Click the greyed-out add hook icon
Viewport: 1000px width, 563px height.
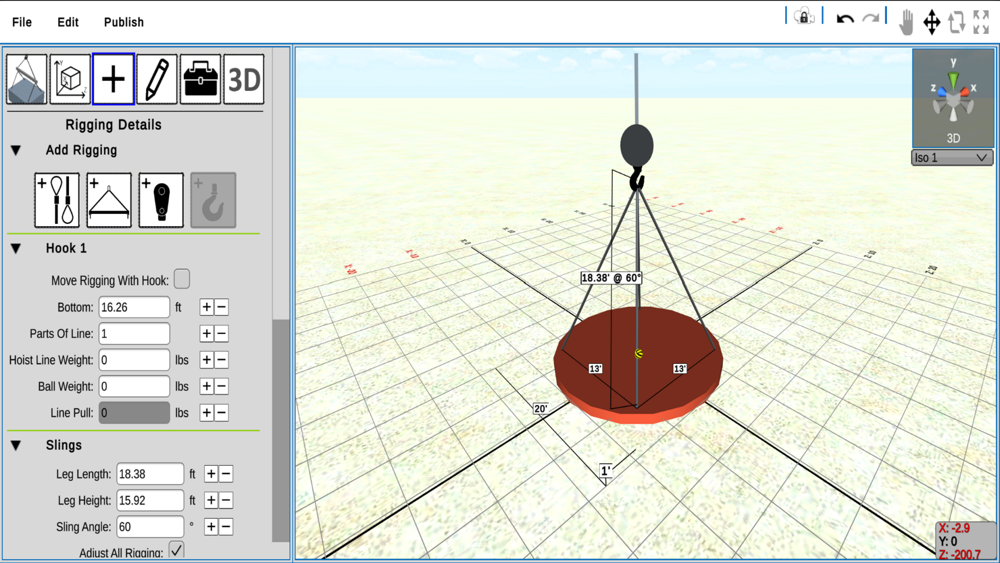(213, 200)
